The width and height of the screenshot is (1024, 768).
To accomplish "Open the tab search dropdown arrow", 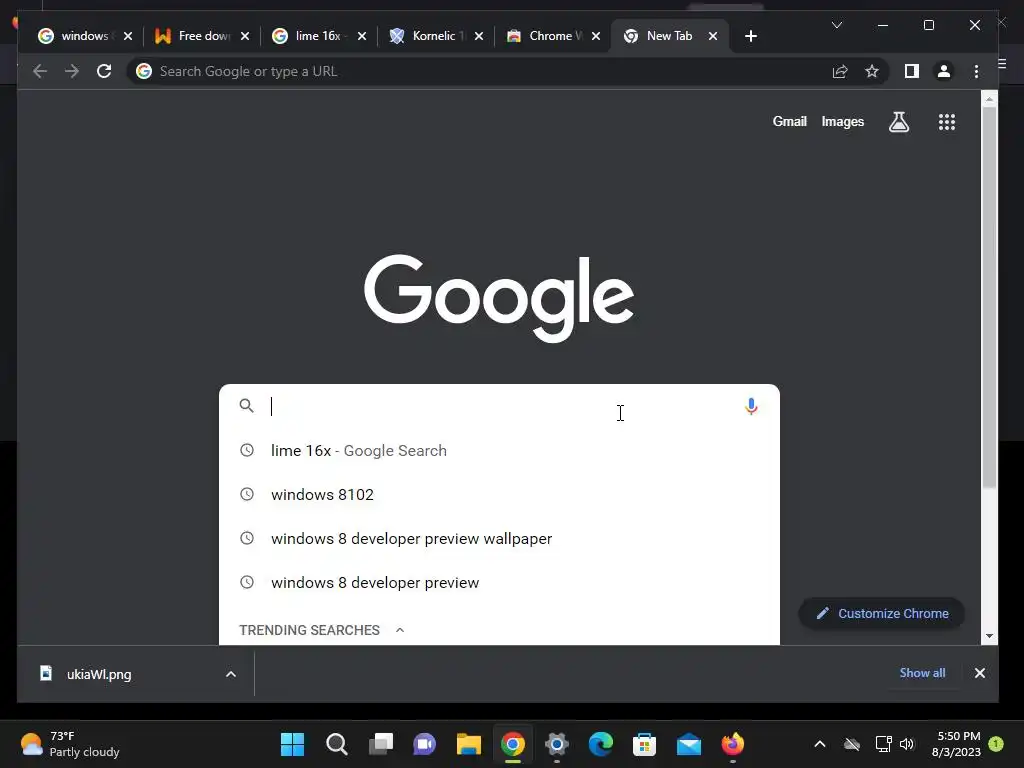I will (837, 25).
